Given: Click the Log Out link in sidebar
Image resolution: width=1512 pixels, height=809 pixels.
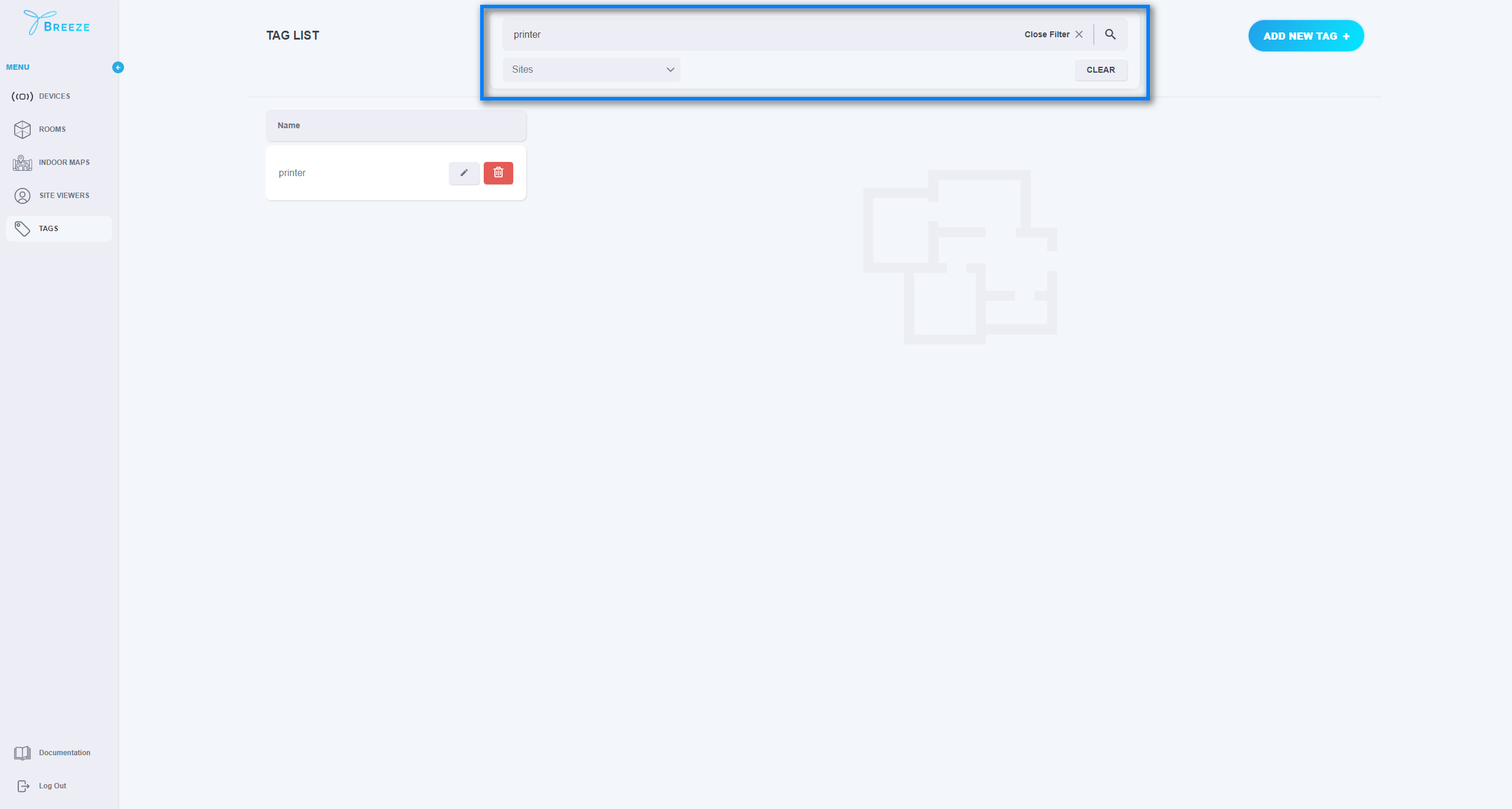Looking at the screenshot, I should pos(53,785).
